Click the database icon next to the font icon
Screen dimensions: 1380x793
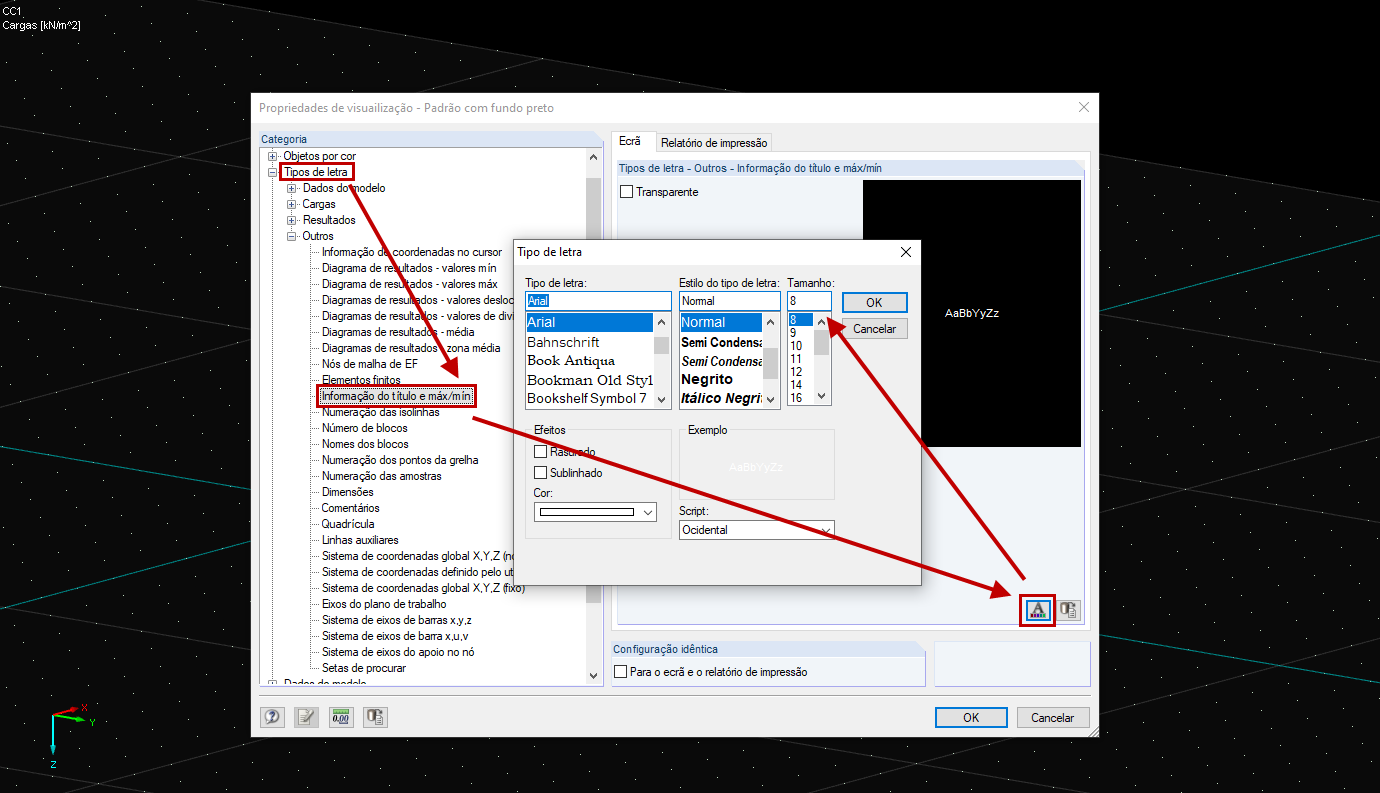[1068, 610]
